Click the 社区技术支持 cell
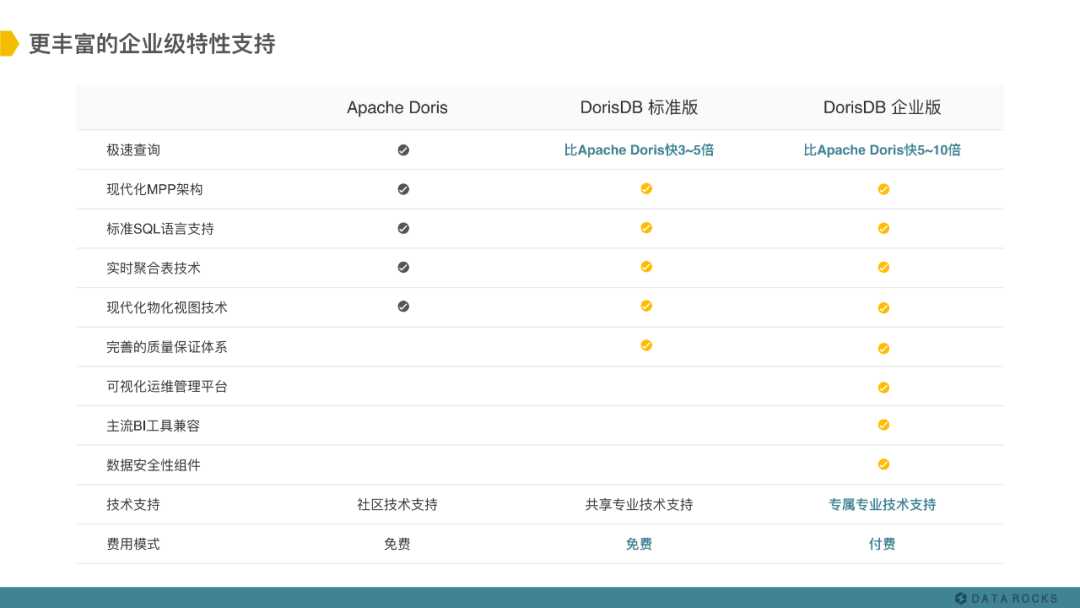Viewport: 1080px width, 608px height. tap(397, 505)
